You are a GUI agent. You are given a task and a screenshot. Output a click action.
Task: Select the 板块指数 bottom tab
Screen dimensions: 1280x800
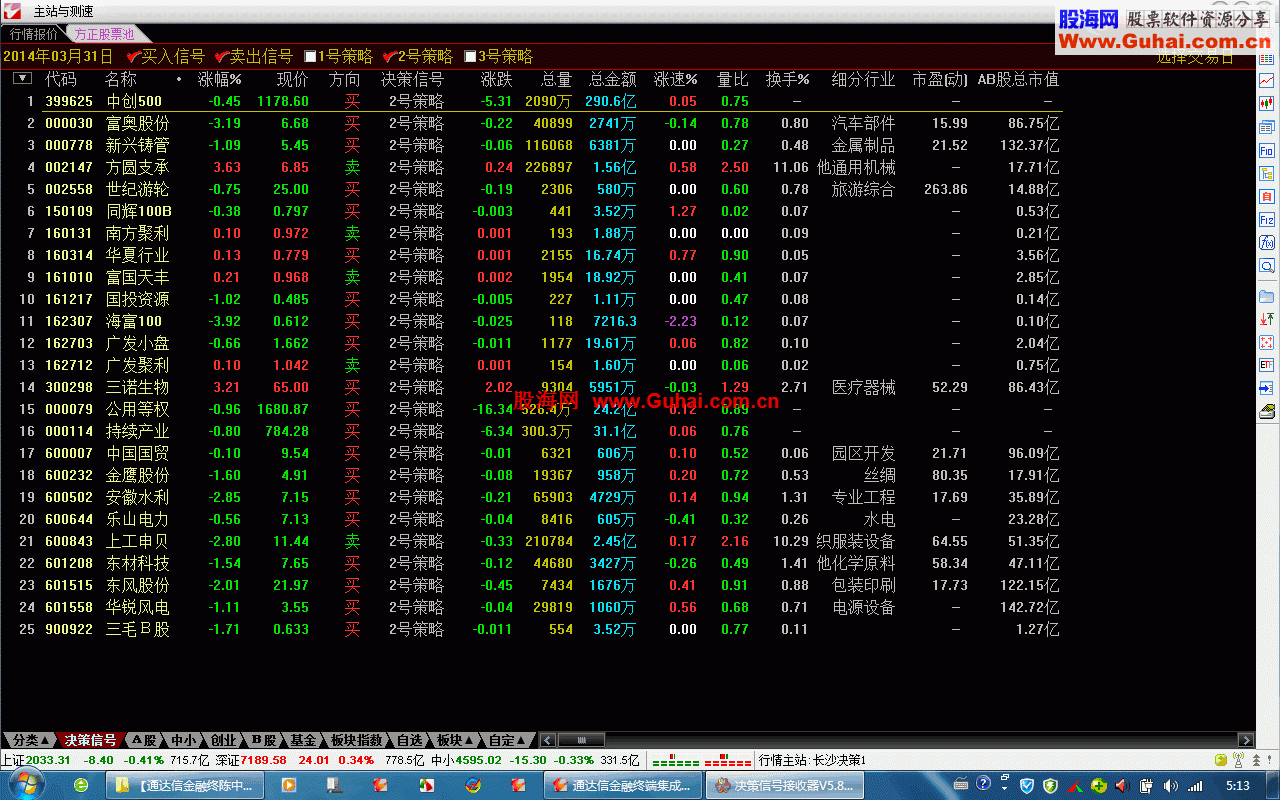coord(356,740)
